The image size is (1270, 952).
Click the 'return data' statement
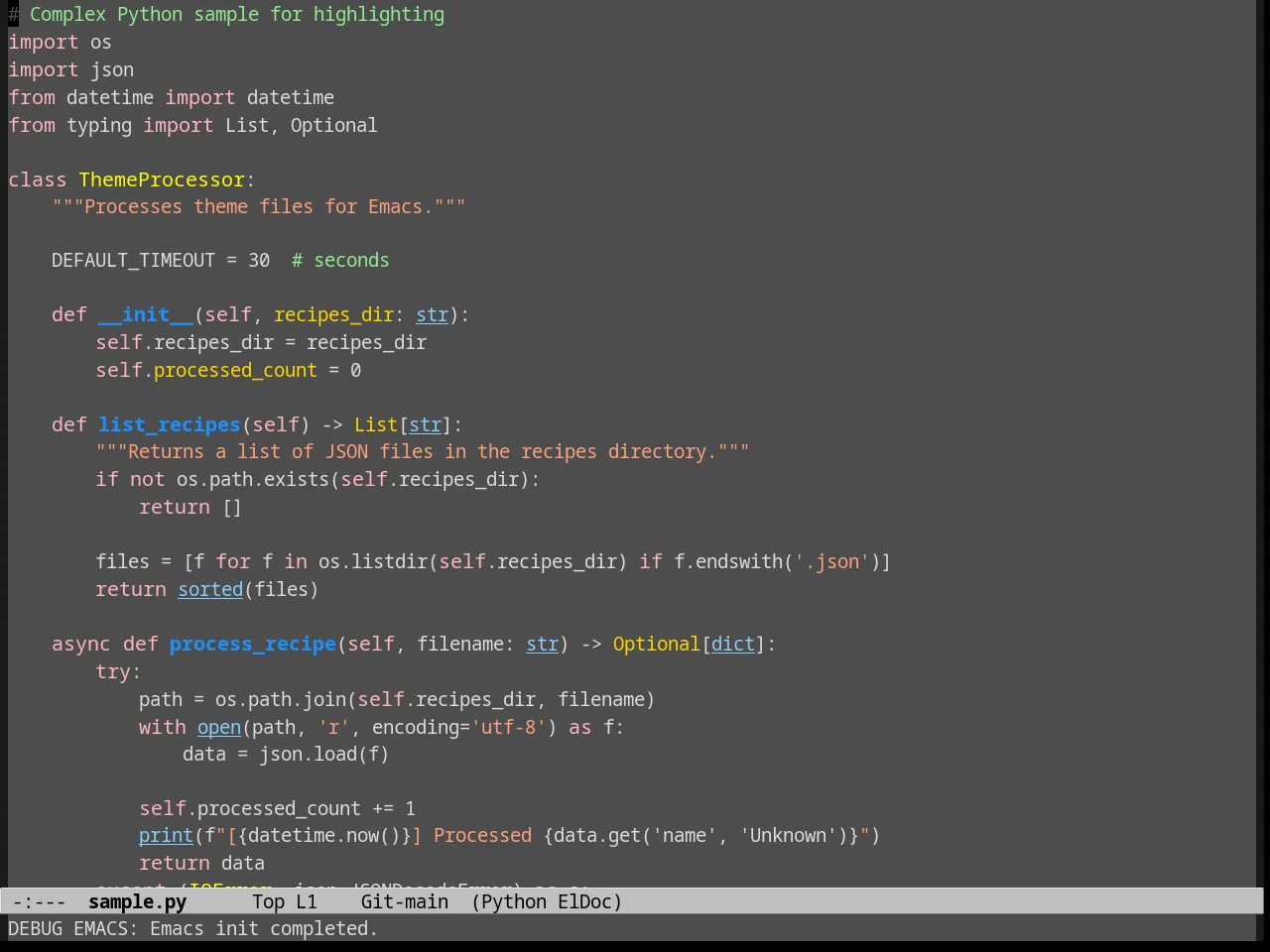(x=201, y=863)
